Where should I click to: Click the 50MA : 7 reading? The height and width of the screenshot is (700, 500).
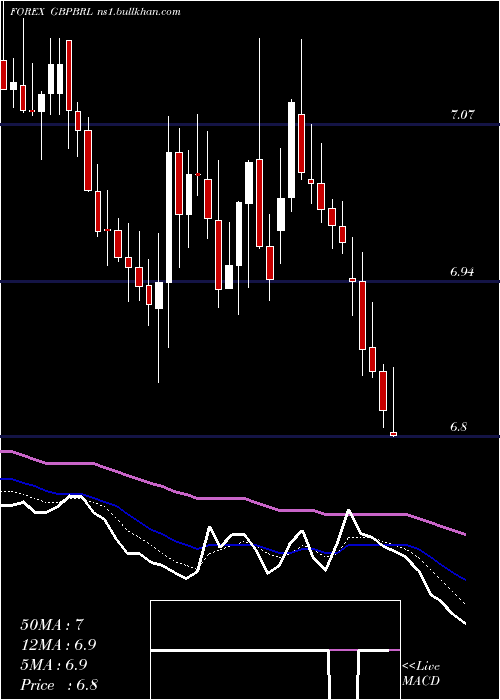click(52, 625)
